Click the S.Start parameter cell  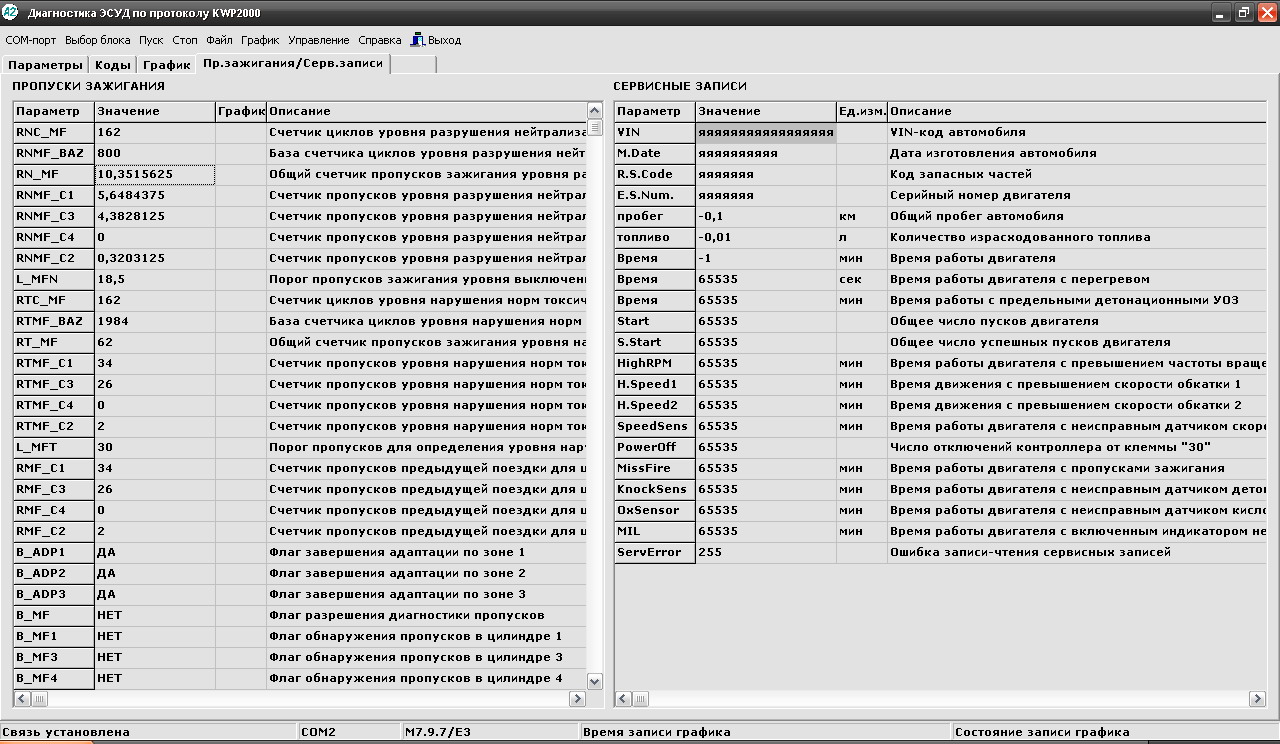click(655, 342)
